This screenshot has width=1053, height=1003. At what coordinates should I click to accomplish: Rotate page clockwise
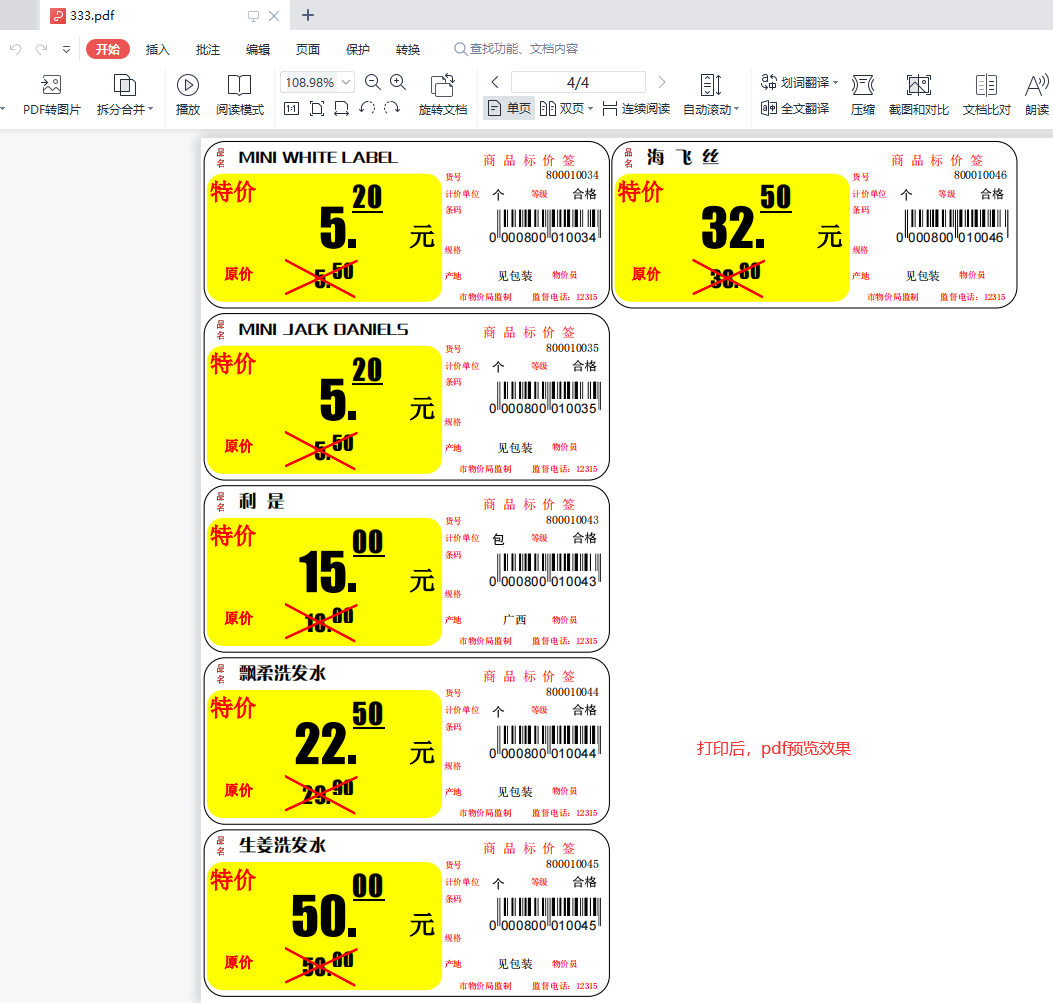(392, 107)
